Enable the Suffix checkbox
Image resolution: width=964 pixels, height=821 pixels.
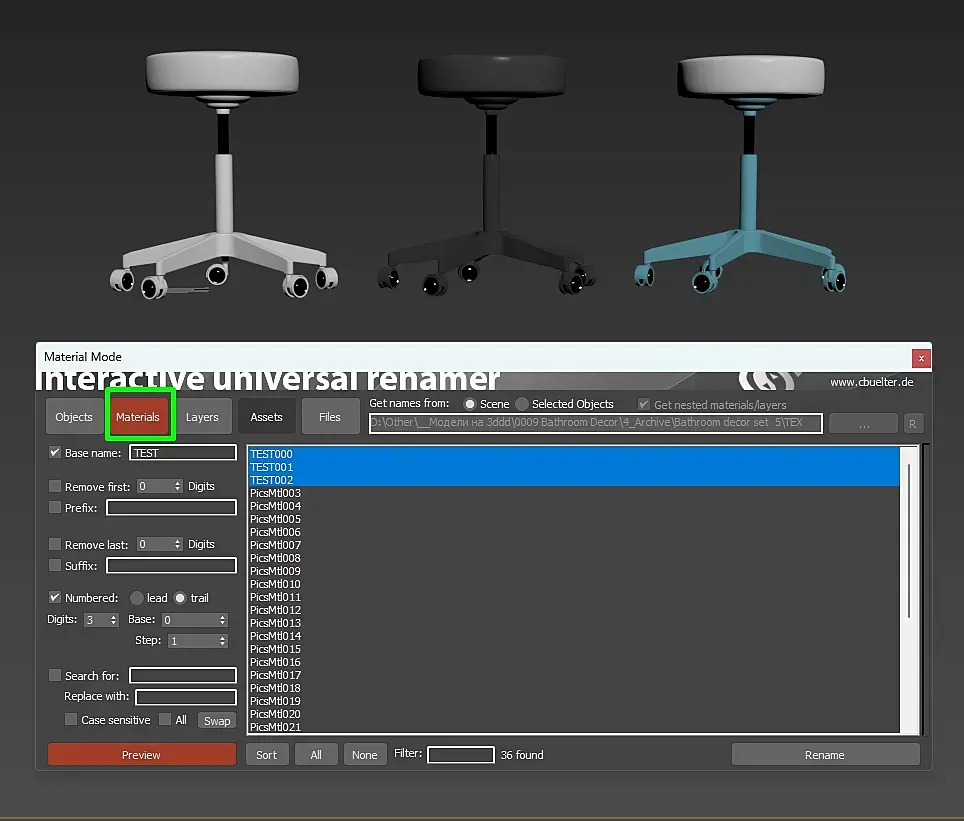pyautogui.click(x=55, y=565)
